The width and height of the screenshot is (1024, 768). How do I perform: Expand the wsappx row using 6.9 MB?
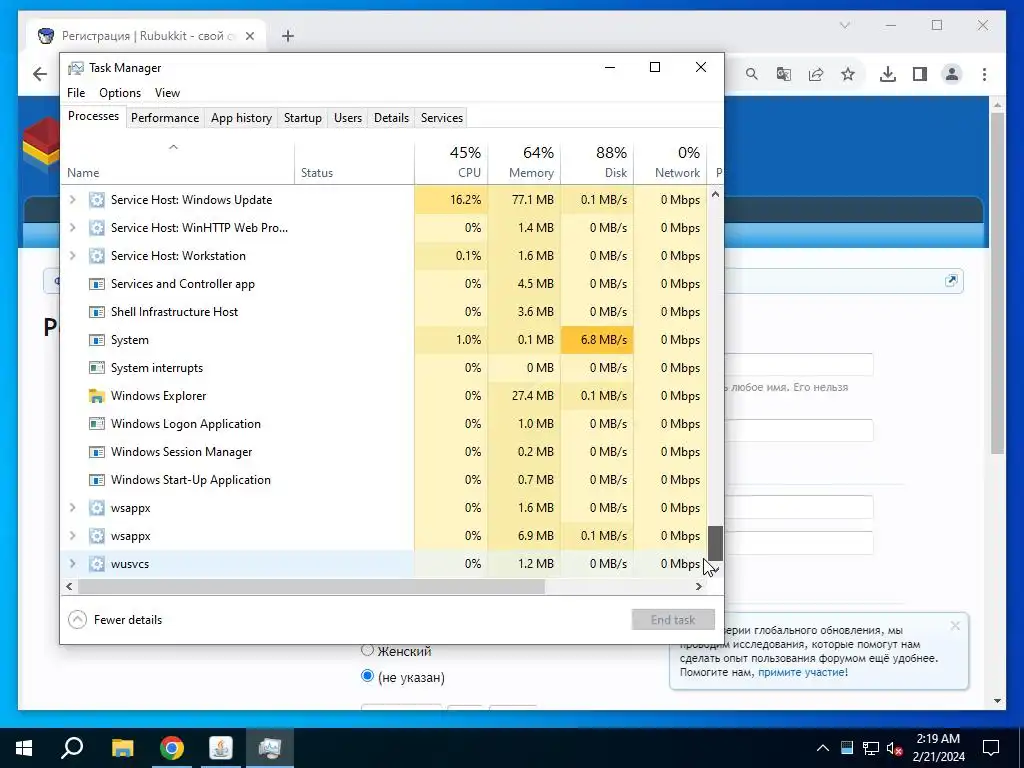tap(72, 536)
